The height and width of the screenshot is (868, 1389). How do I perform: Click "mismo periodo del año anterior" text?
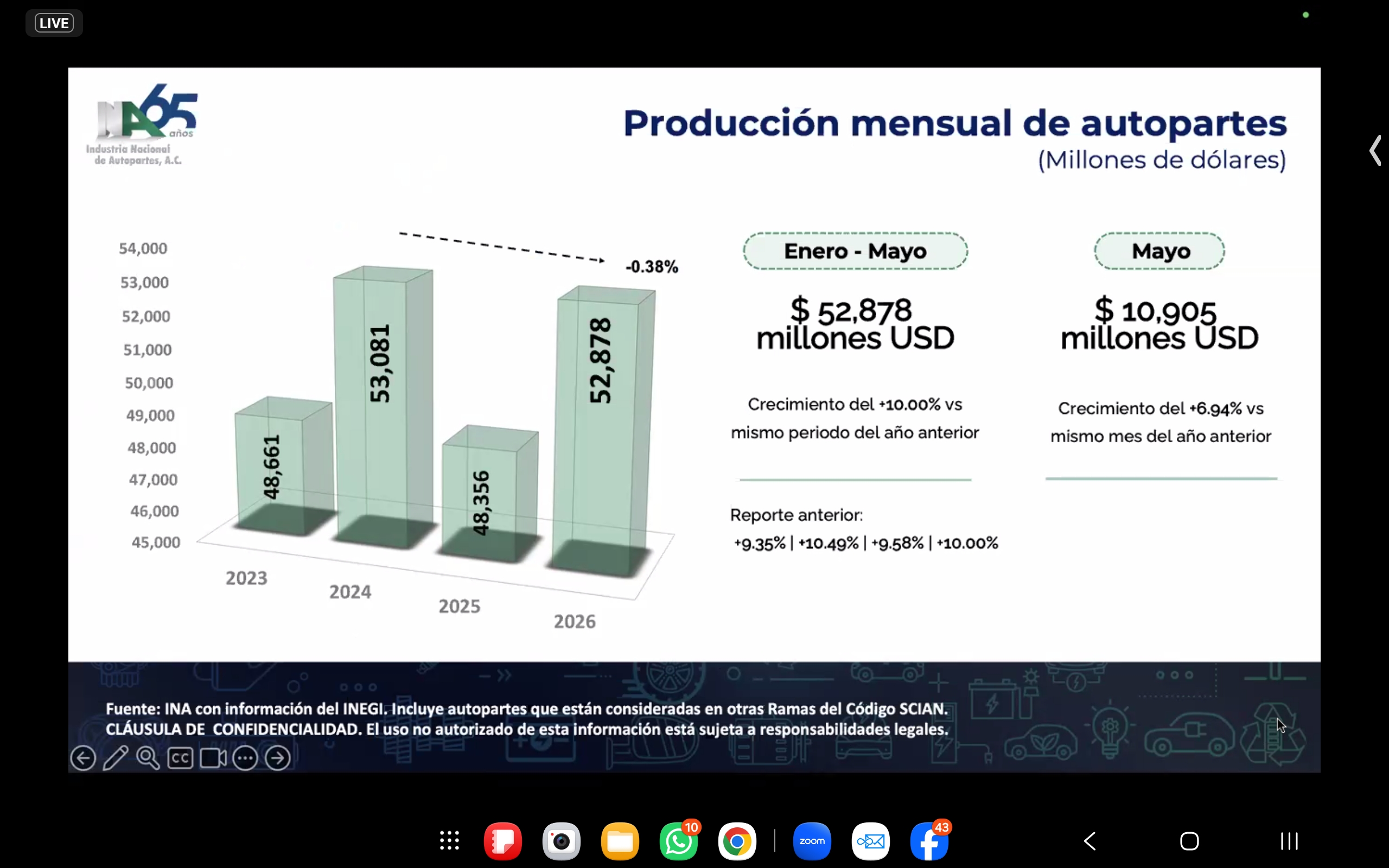855,433
